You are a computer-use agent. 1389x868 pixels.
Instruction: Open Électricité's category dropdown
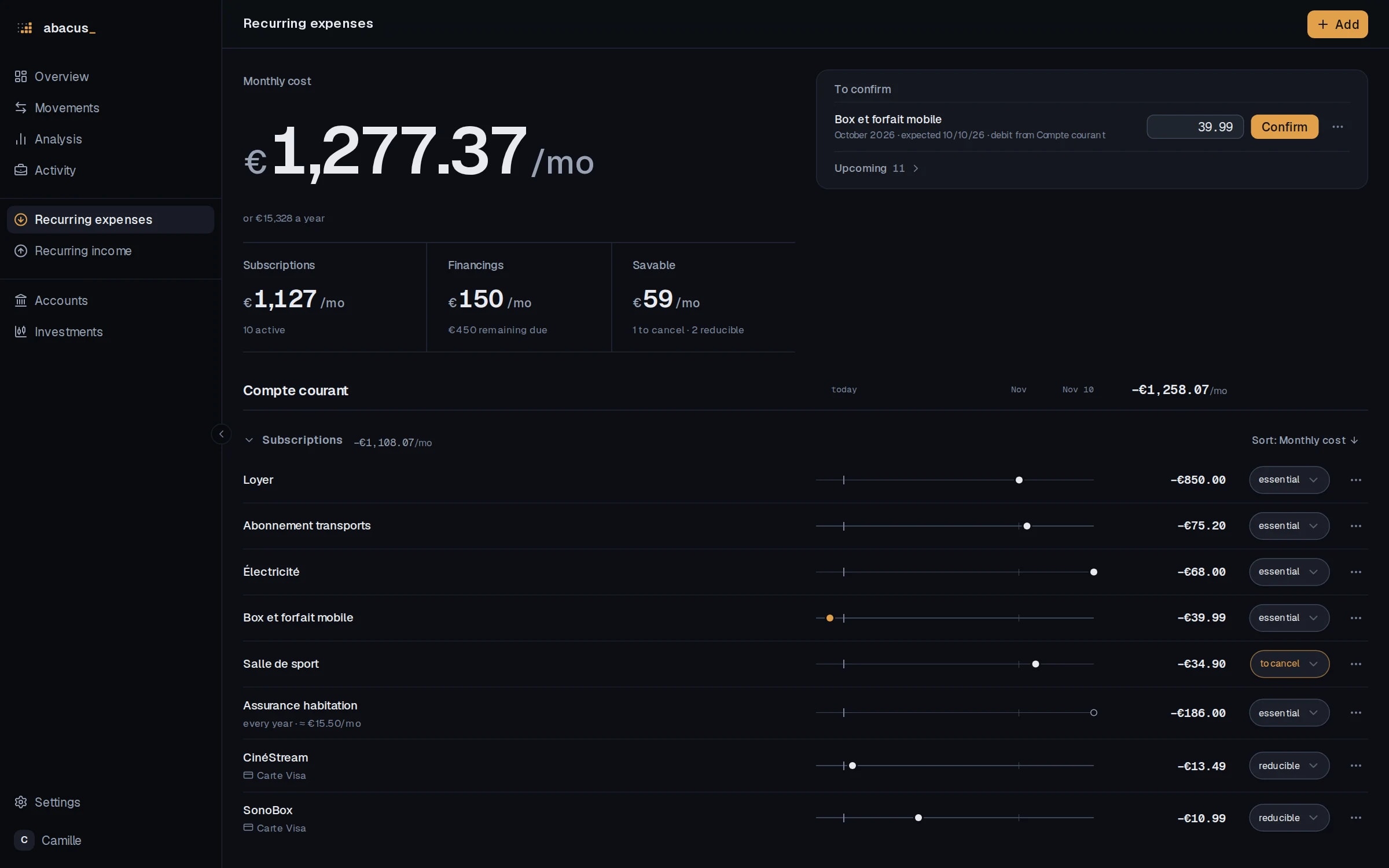point(1289,572)
